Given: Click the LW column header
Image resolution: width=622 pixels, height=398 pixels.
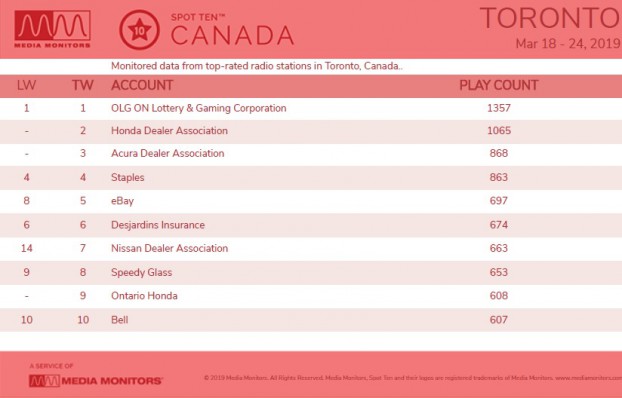Looking at the screenshot, I should coord(27,85).
